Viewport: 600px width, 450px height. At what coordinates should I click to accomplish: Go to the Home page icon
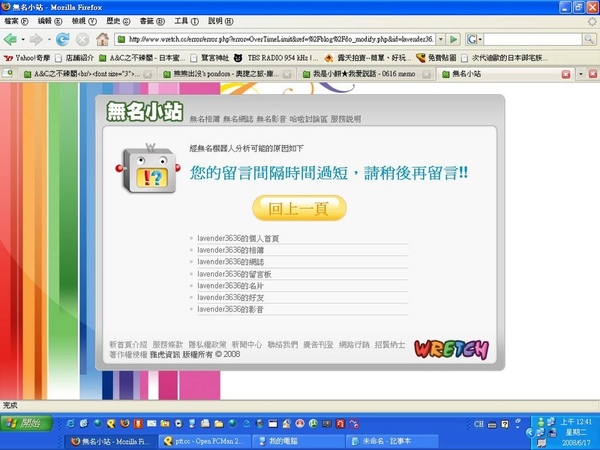[102, 39]
